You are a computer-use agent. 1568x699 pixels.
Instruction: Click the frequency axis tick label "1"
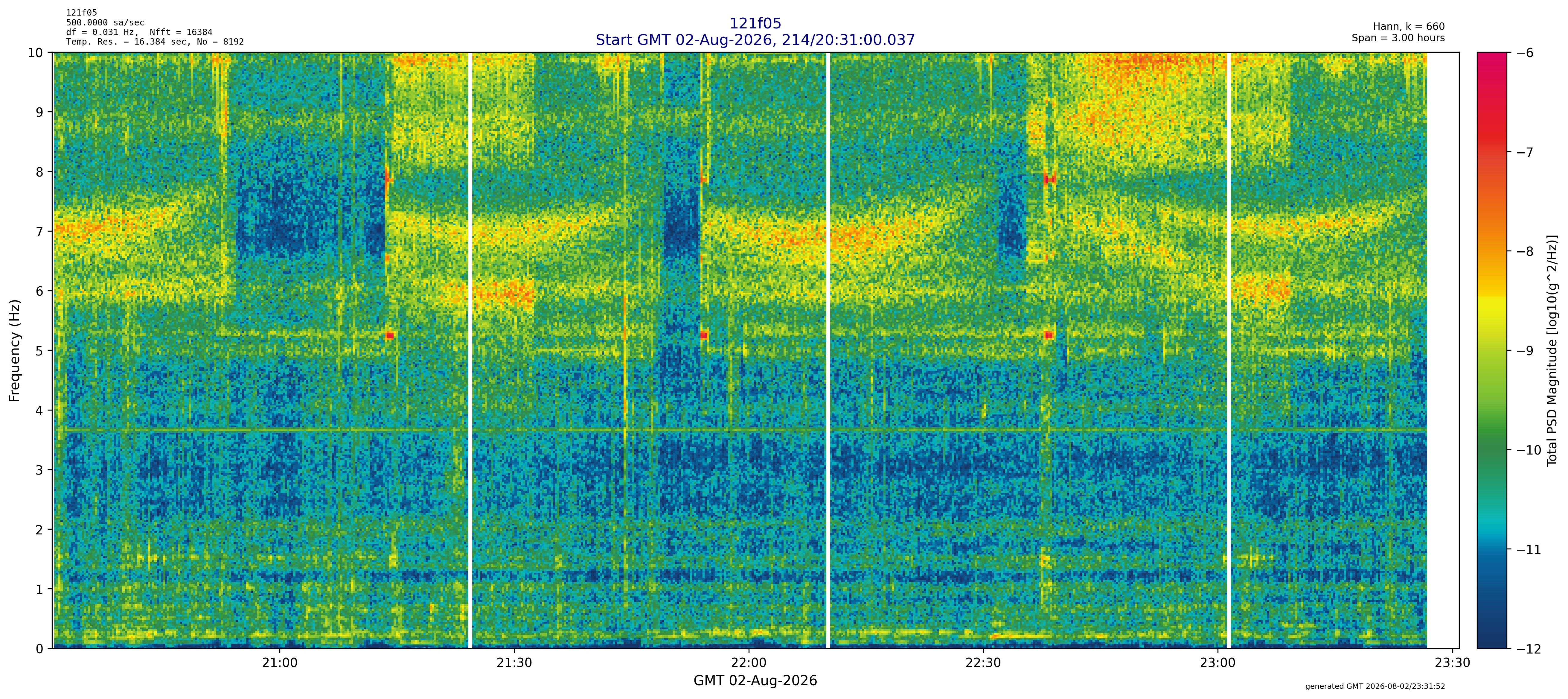pos(39,590)
